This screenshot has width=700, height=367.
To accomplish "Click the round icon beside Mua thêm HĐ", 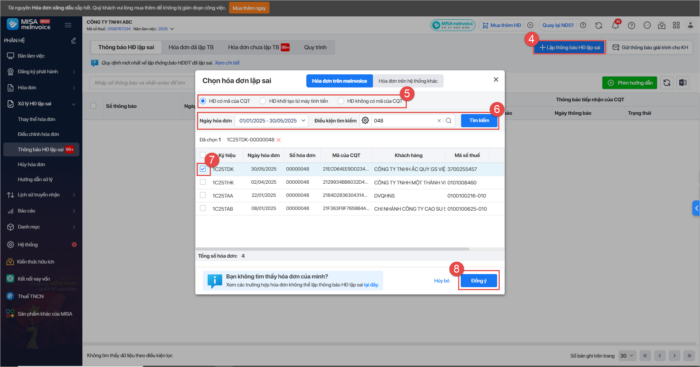I will pyautogui.click(x=530, y=25).
